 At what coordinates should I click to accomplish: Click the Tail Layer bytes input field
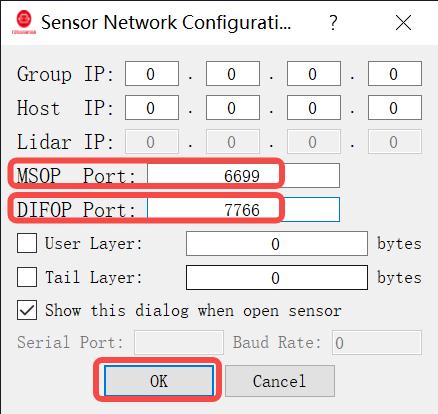[277, 278]
